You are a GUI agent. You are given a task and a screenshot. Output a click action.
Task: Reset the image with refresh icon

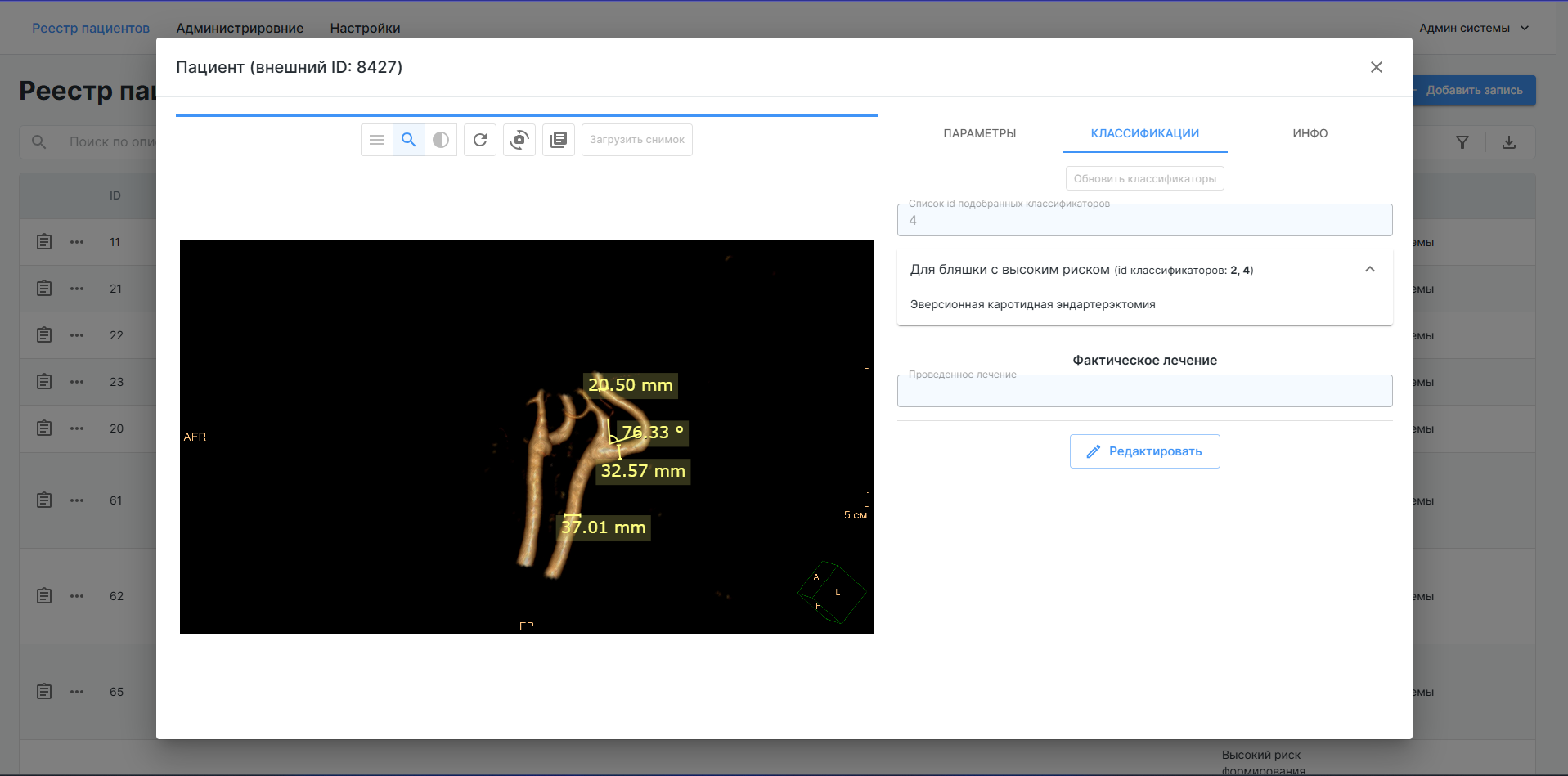(480, 140)
